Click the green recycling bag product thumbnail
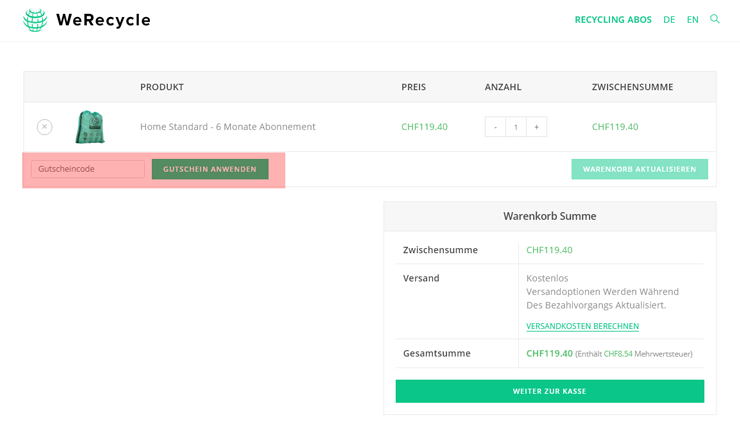 click(x=90, y=127)
